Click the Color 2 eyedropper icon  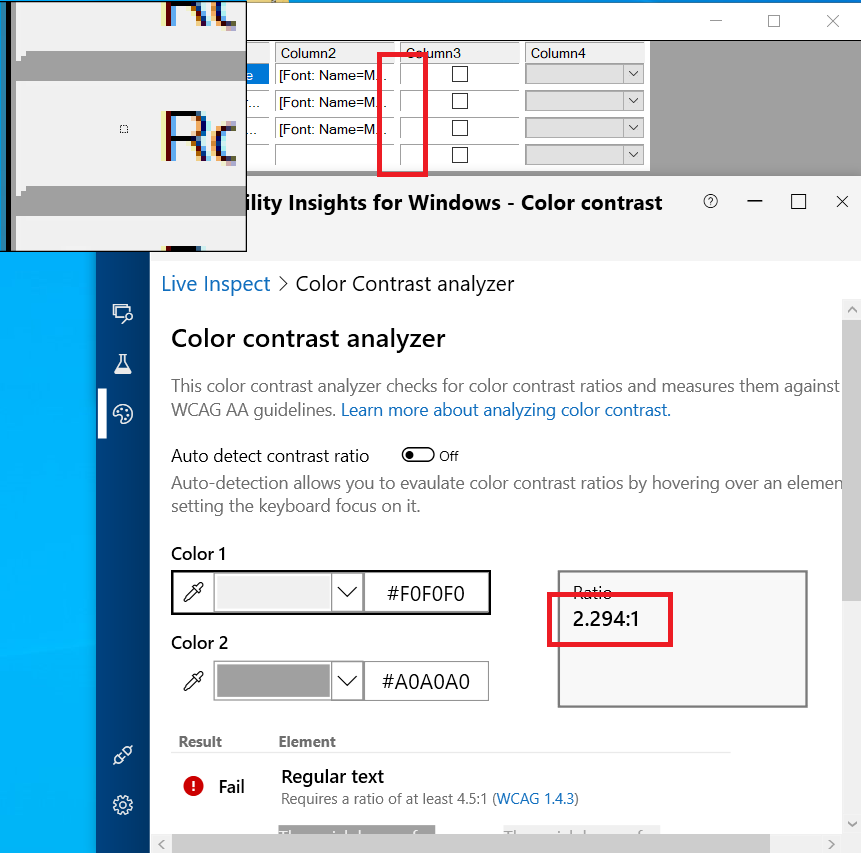(x=193, y=681)
